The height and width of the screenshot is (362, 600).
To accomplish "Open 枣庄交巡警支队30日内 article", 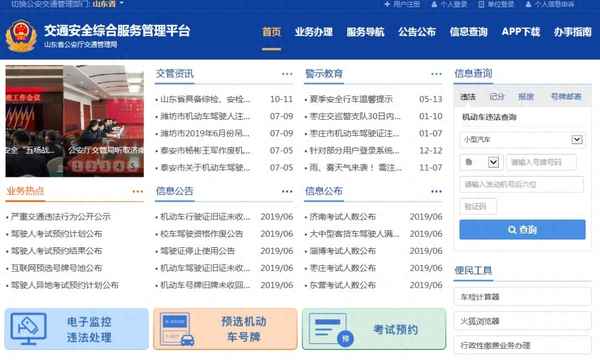I will point(355,116).
